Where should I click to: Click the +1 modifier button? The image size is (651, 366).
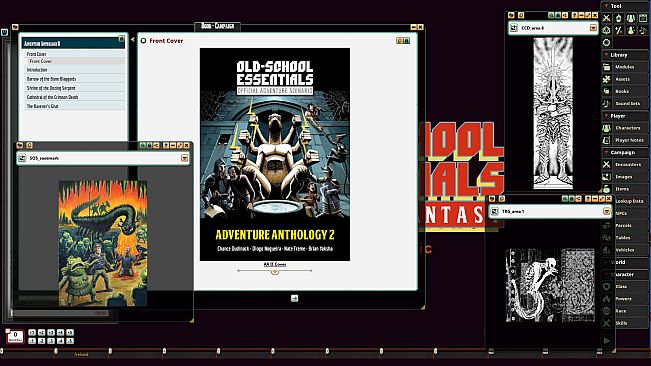pos(32,332)
